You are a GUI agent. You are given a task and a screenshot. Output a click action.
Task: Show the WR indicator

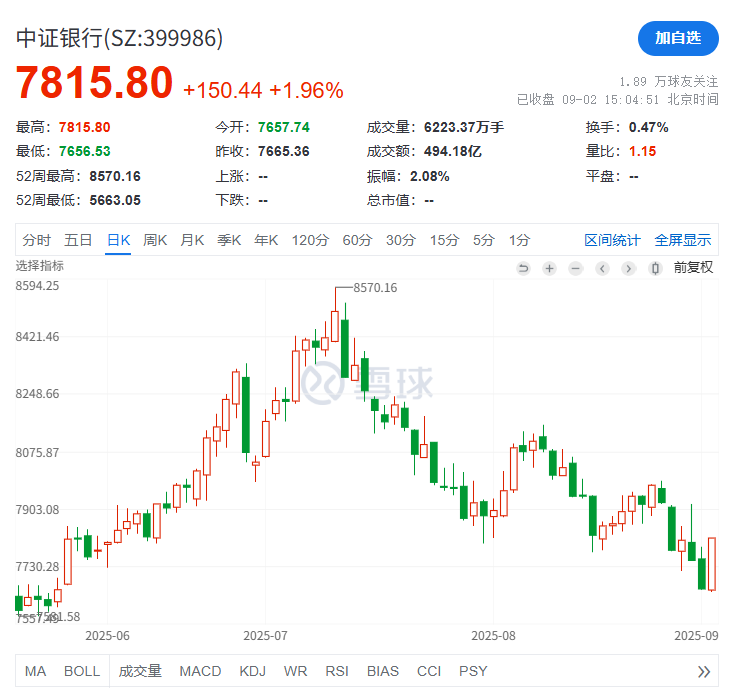[295, 672]
